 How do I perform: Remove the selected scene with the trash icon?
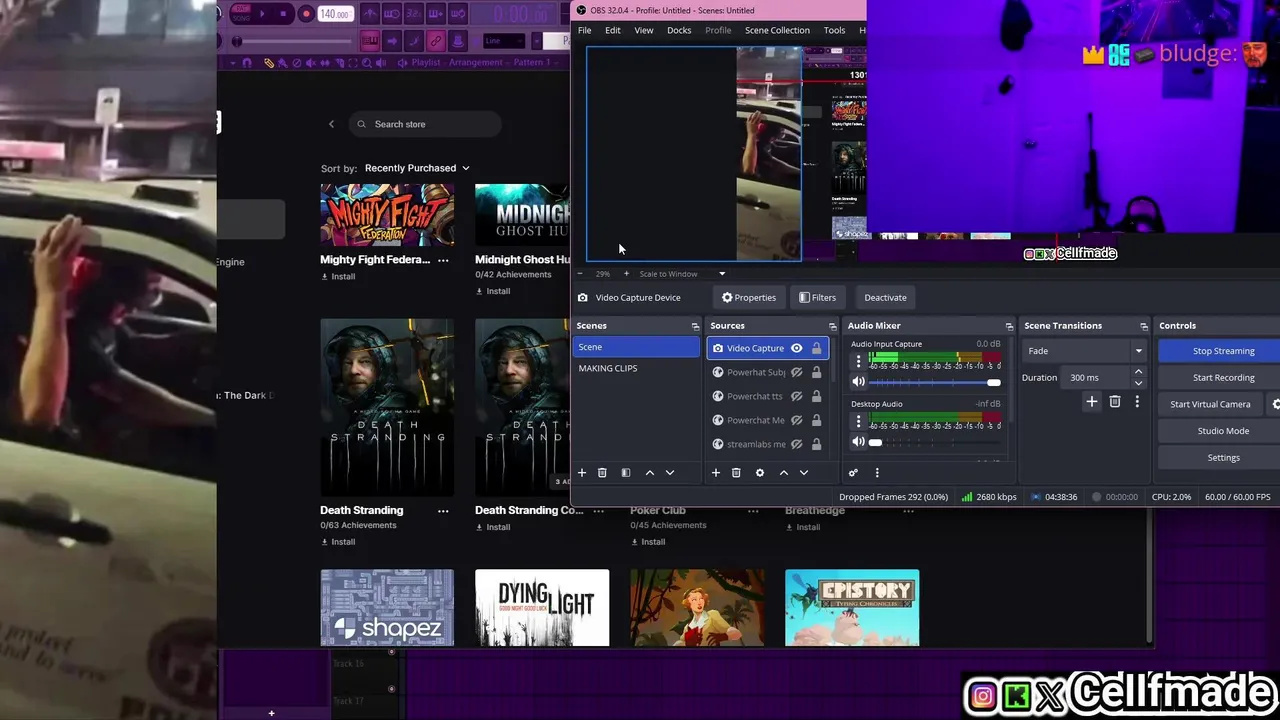coord(602,473)
